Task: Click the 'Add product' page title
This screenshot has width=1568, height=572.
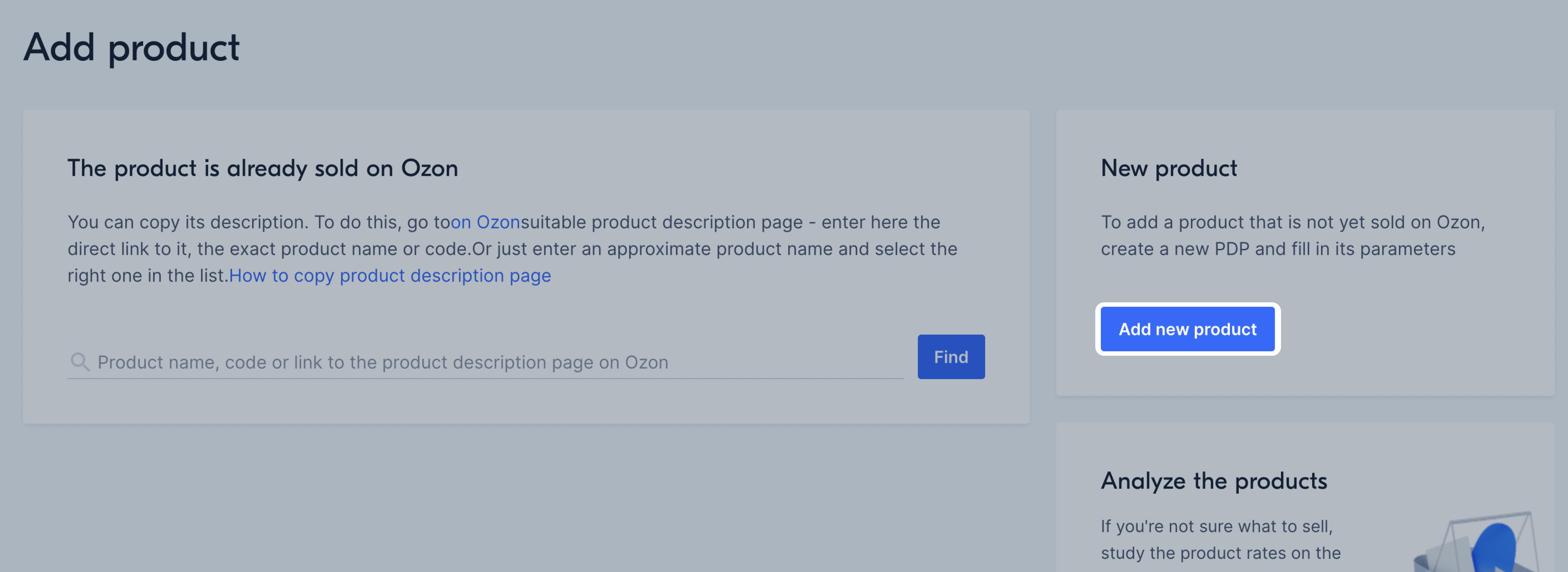Action: click(132, 47)
